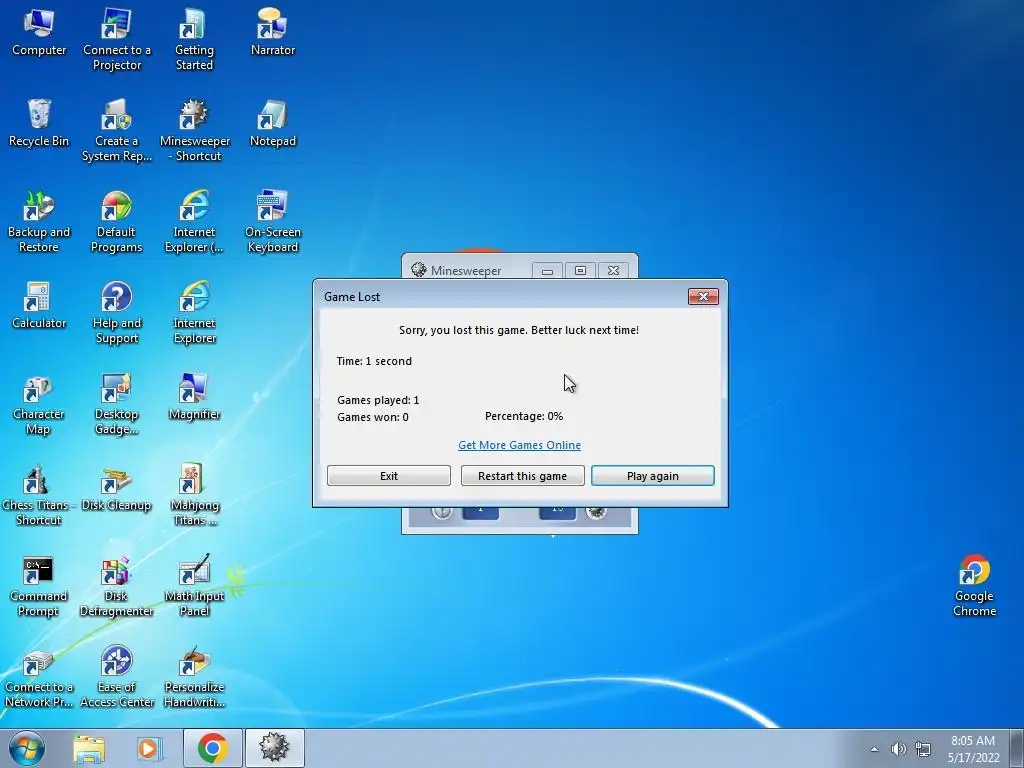The height and width of the screenshot is (768, 1024).
Task: Click the Games played: 1 text
Action: 378,400
